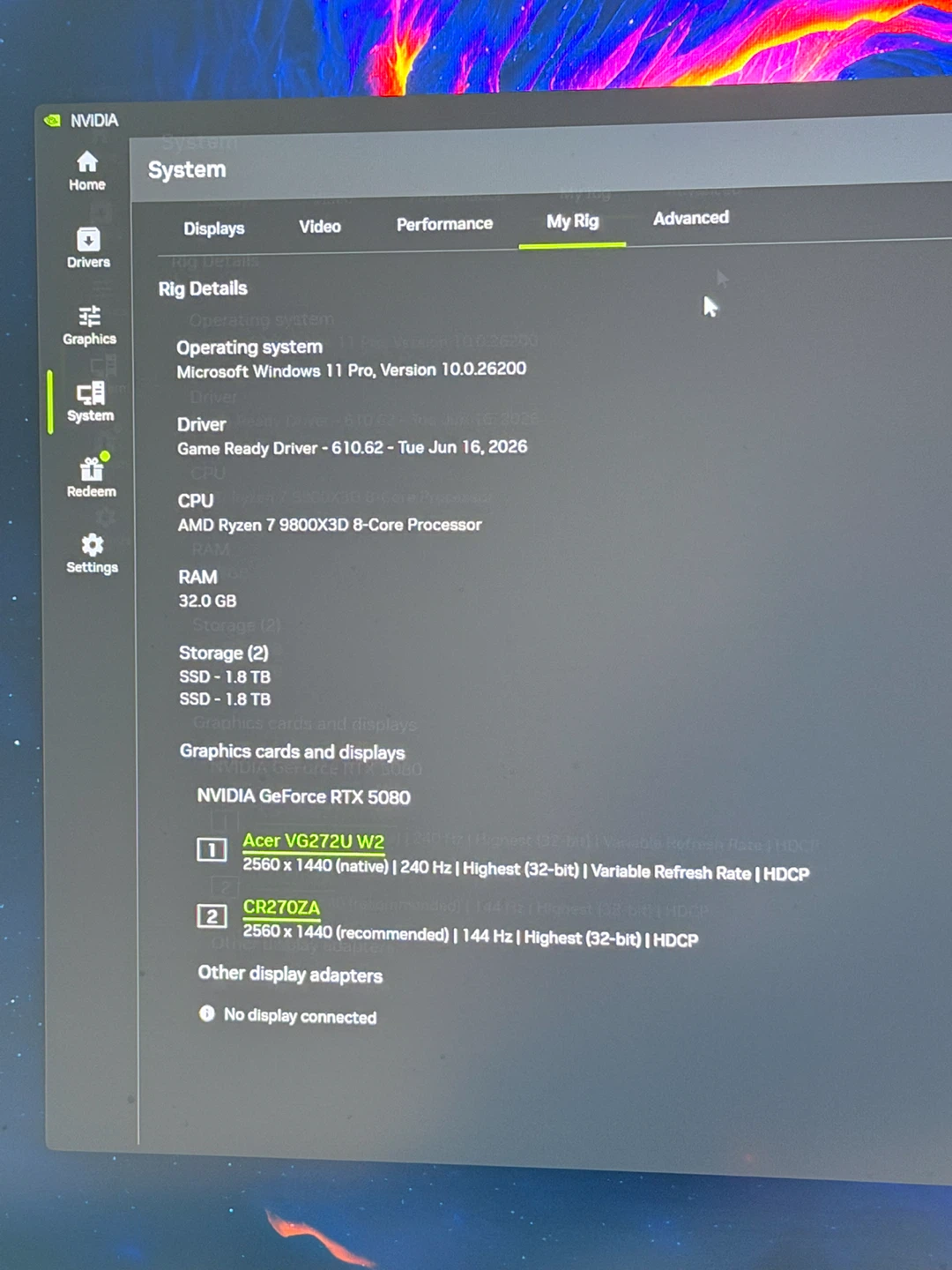Click the Driver label
Screen dimensions: 952x1270
point(202,424)
